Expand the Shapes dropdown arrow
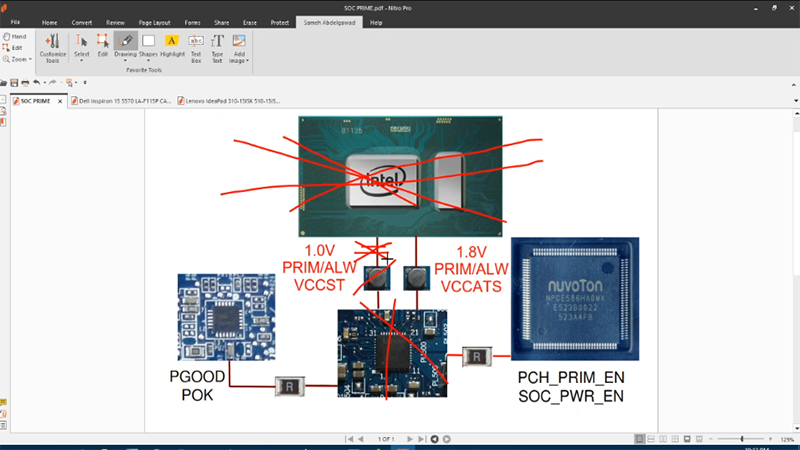Viewport: 800px width, 450px height. tap(148, 61)
